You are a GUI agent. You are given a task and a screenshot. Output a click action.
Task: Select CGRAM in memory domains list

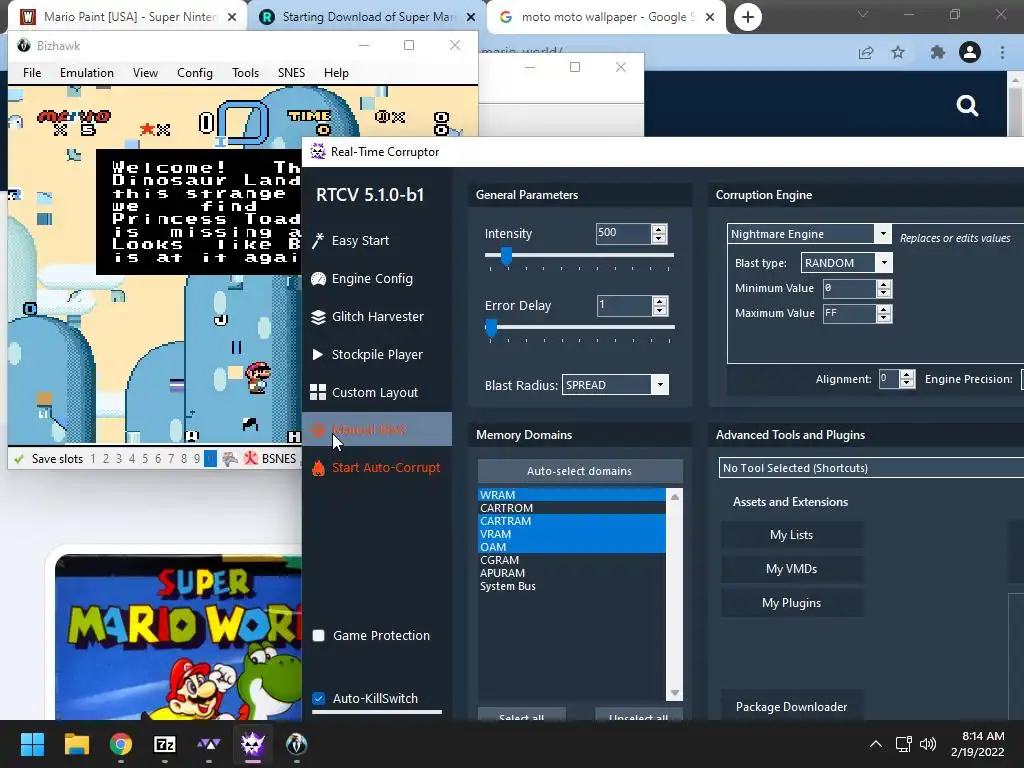(x=571, y=560)
